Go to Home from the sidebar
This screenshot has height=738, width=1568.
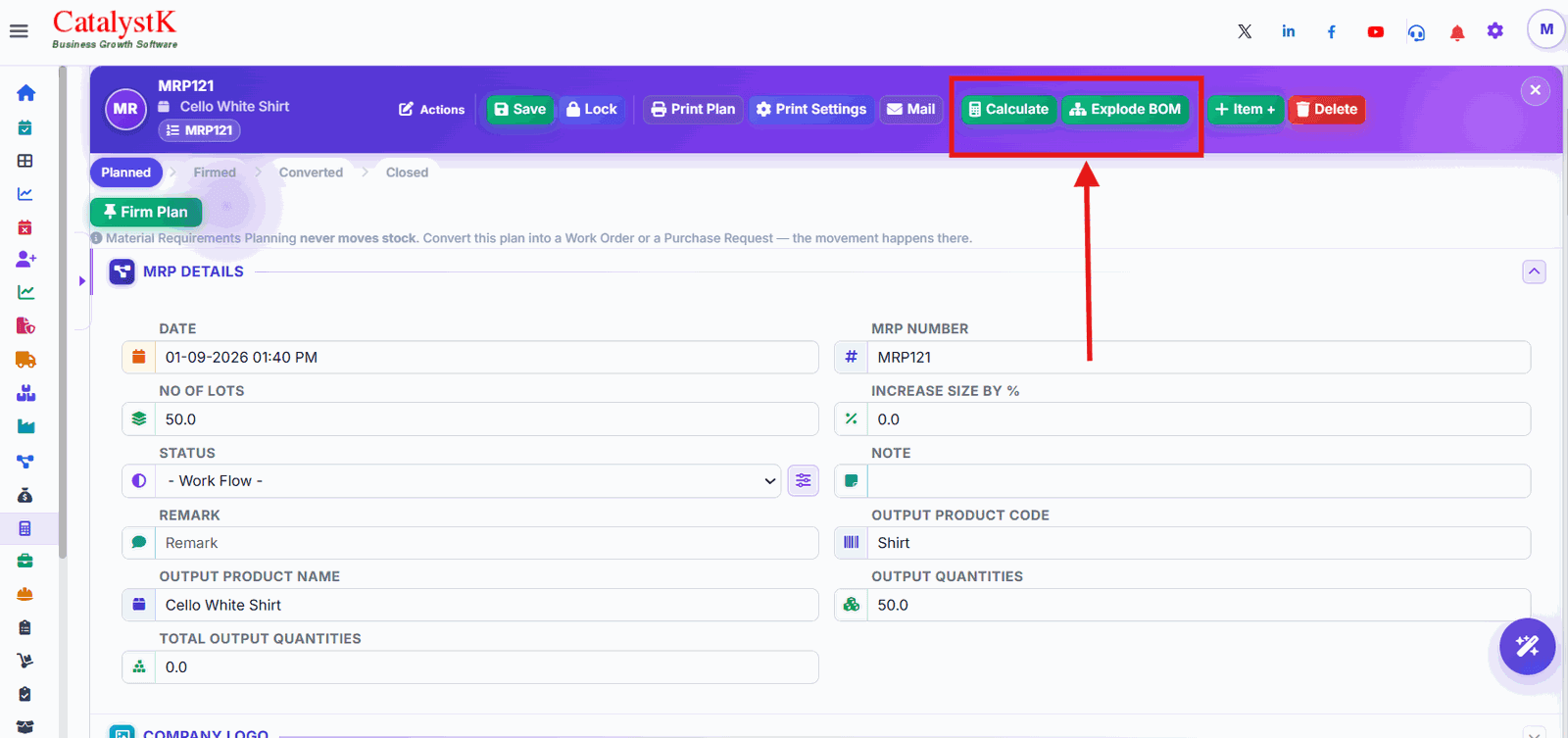25,93
